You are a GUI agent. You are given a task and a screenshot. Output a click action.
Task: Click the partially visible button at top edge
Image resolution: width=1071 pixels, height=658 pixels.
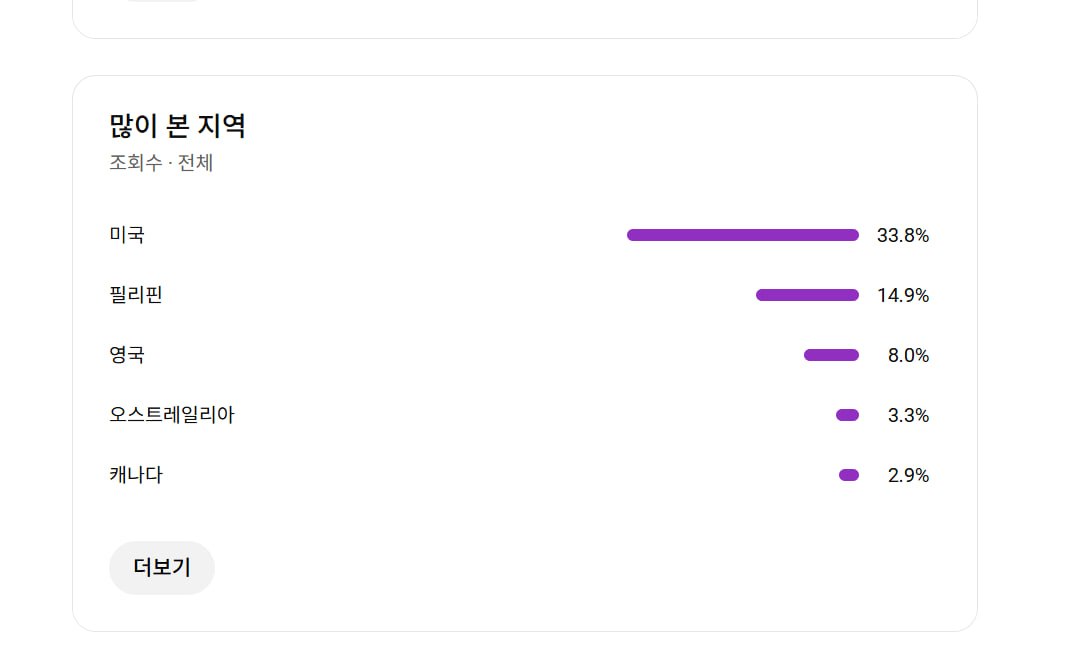tap(162, 1)
